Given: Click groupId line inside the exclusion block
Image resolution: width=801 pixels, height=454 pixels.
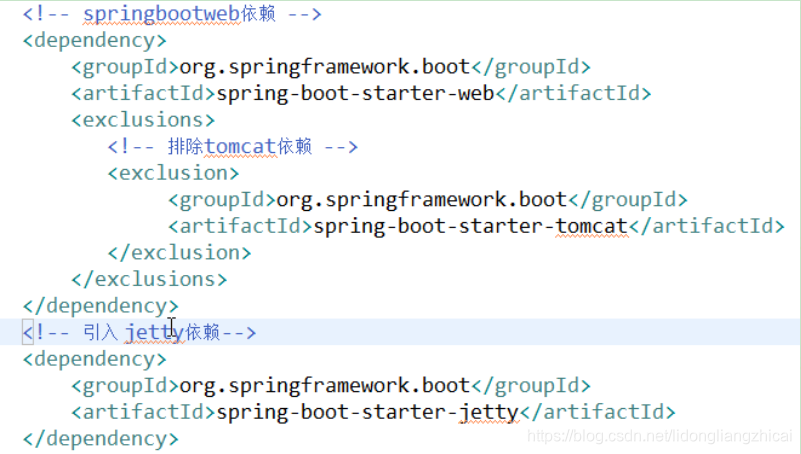Looking at the screenshot, I should coord(428,200).
